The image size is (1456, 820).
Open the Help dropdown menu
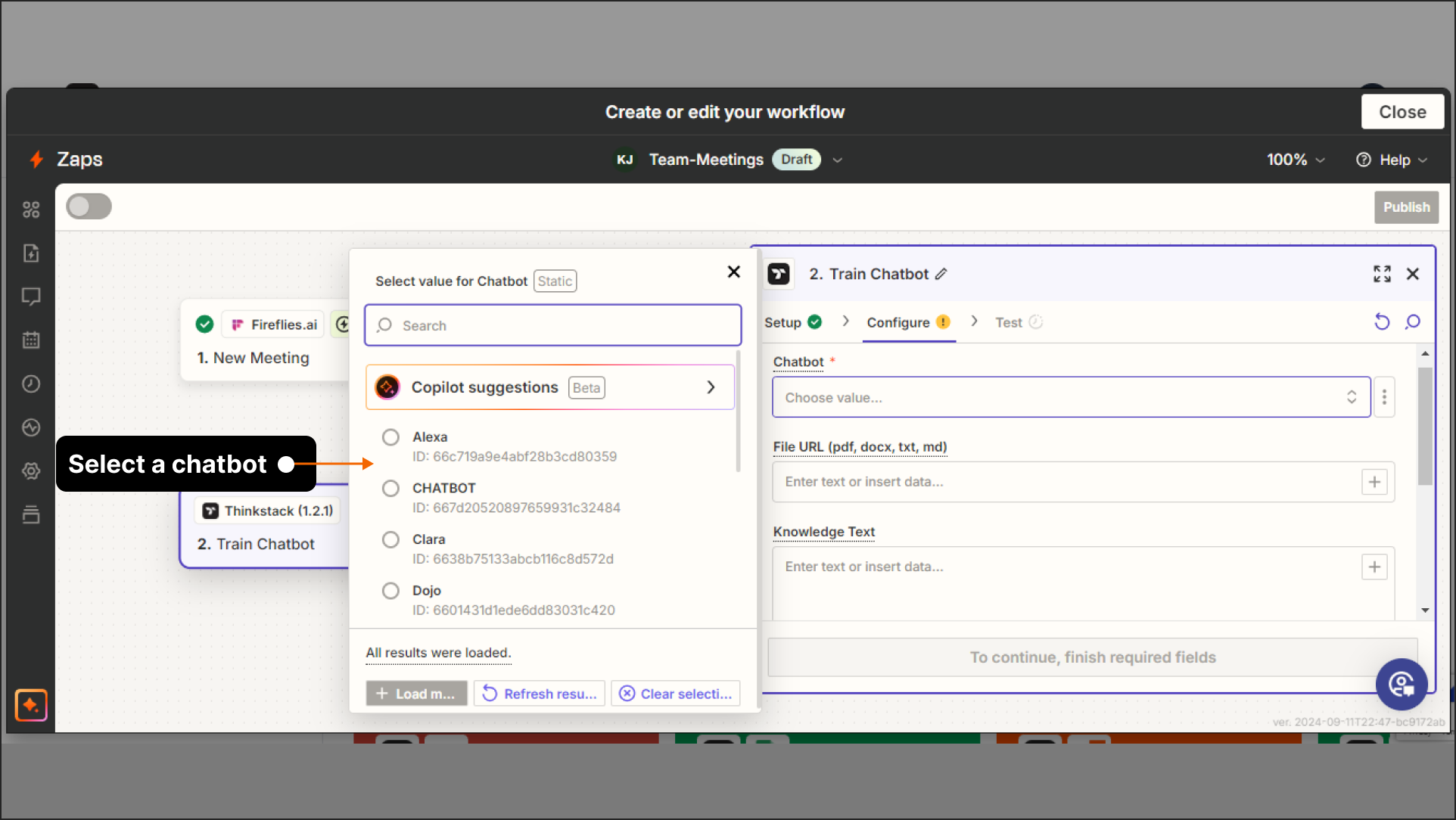coord(1392,160)
